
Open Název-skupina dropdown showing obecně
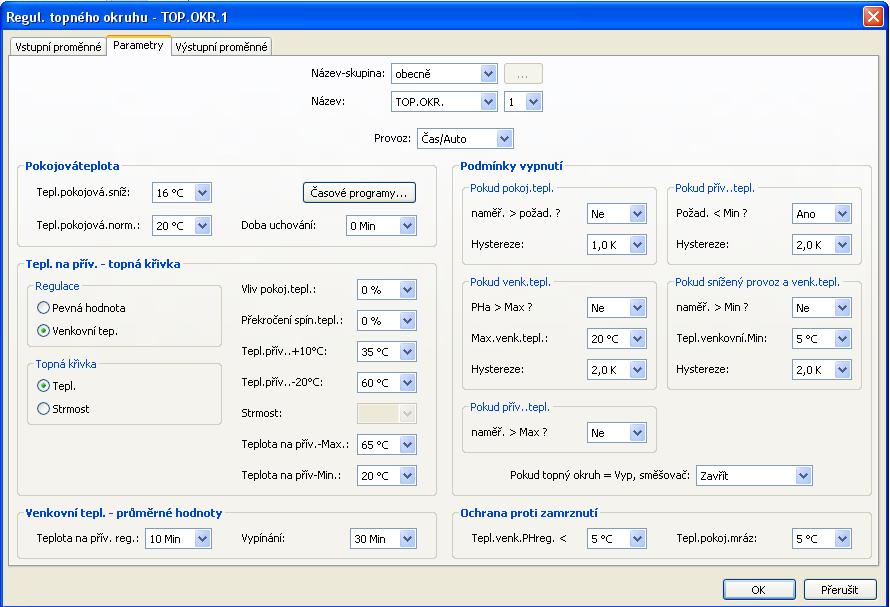click(444, 74)
